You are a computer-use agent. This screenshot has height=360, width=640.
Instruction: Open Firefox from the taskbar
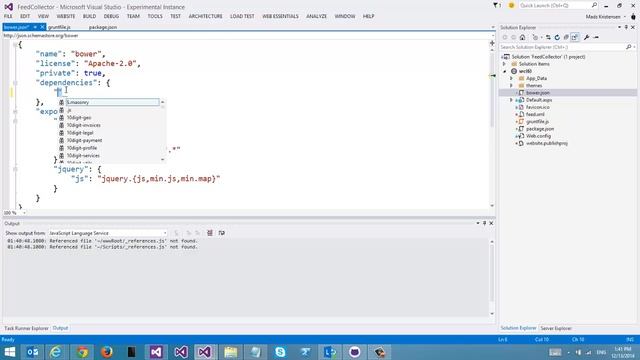tap(107, 352)
